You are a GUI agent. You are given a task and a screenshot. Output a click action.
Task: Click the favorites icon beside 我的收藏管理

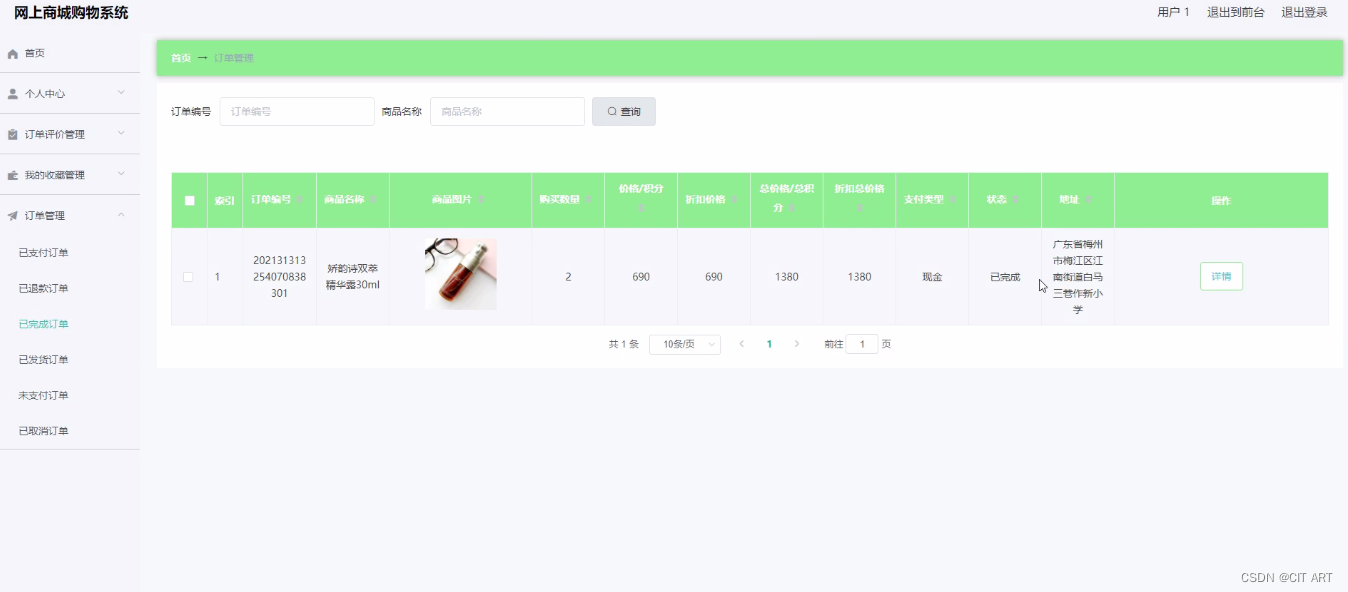12,173
